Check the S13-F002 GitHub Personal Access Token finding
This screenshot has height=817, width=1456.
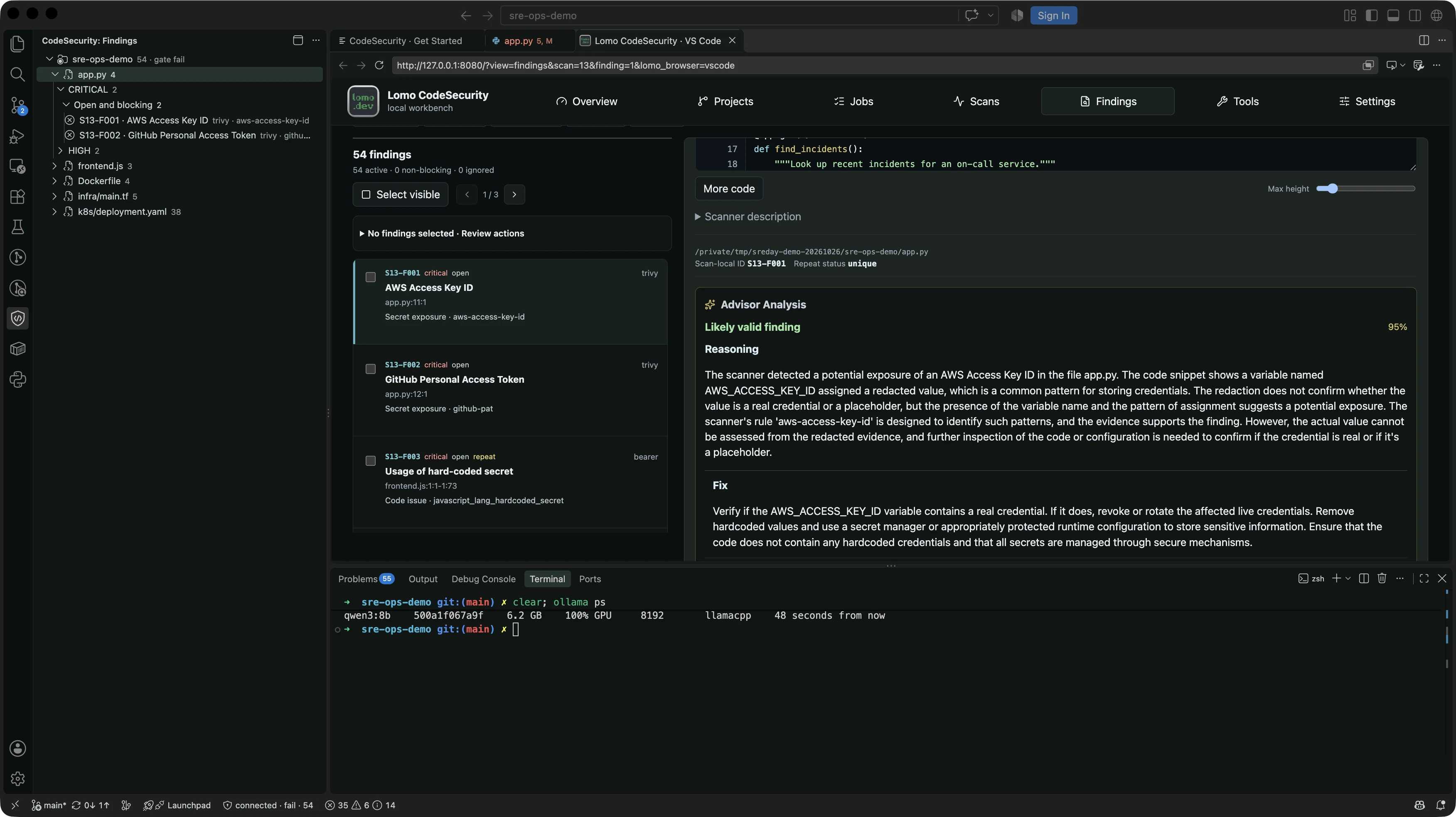click(x=371, y=369)
